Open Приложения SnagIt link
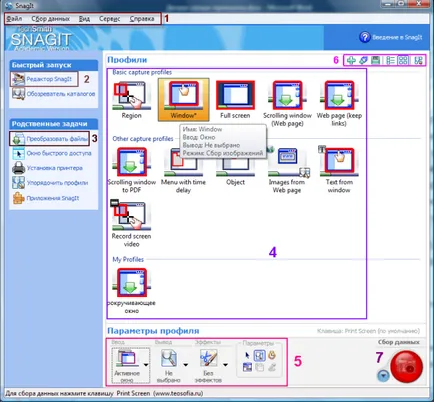Viewport: 434px width, 402px height. coord(46,198)
